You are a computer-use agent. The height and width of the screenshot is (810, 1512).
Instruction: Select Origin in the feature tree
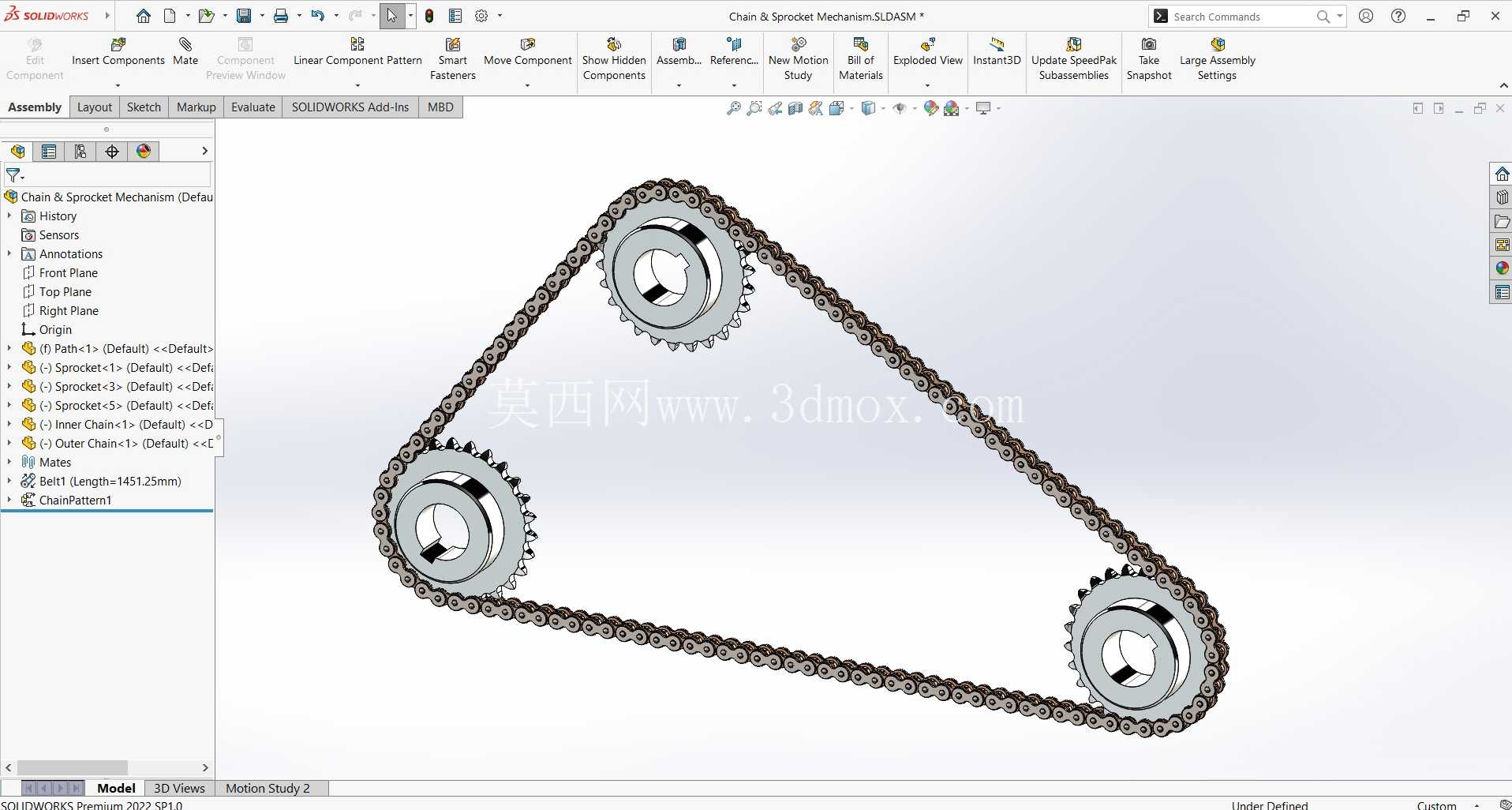55,329
